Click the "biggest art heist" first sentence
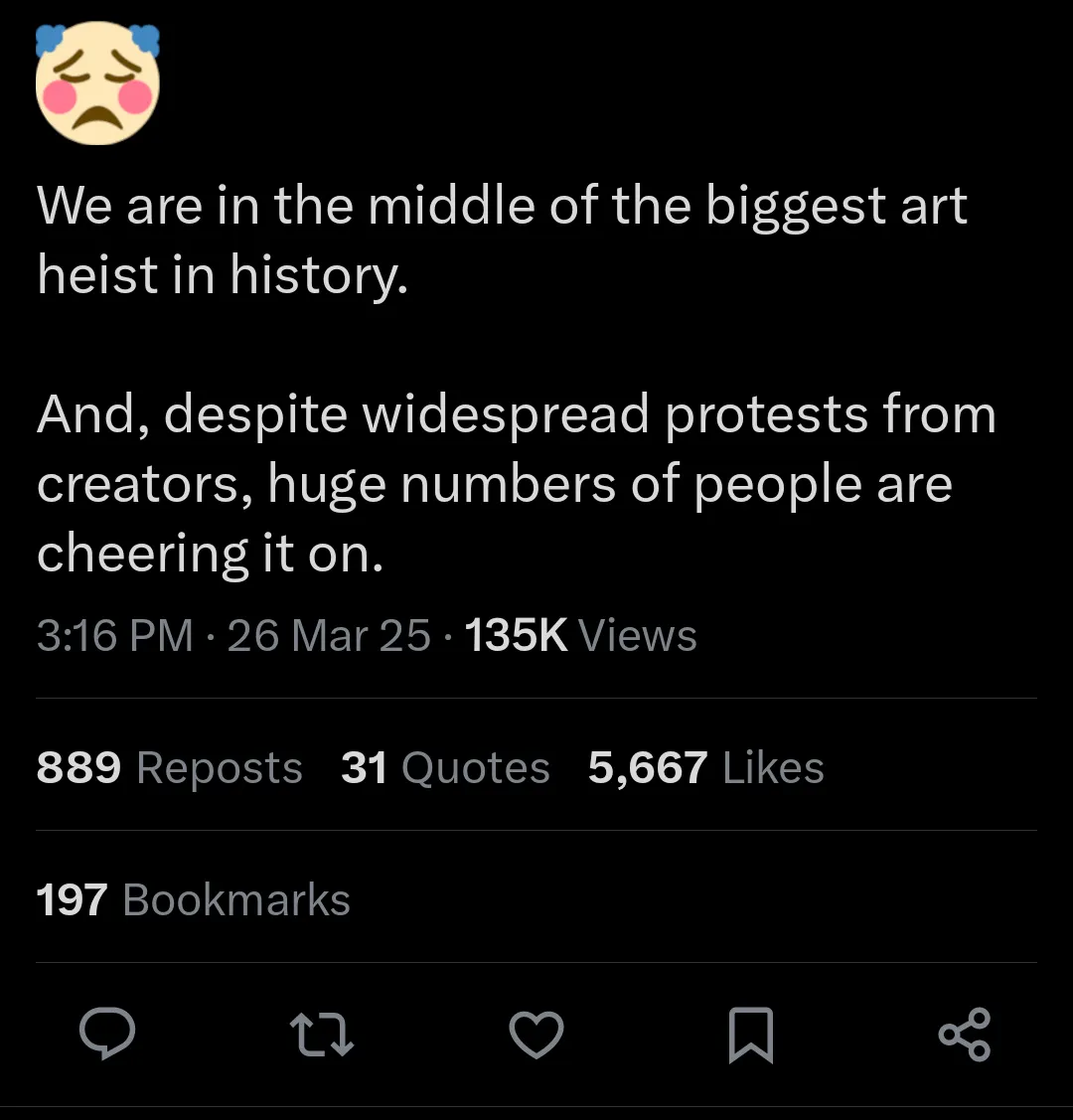Image resolution: width=1073 pixels, height=1120 pixels. [502, 207]
